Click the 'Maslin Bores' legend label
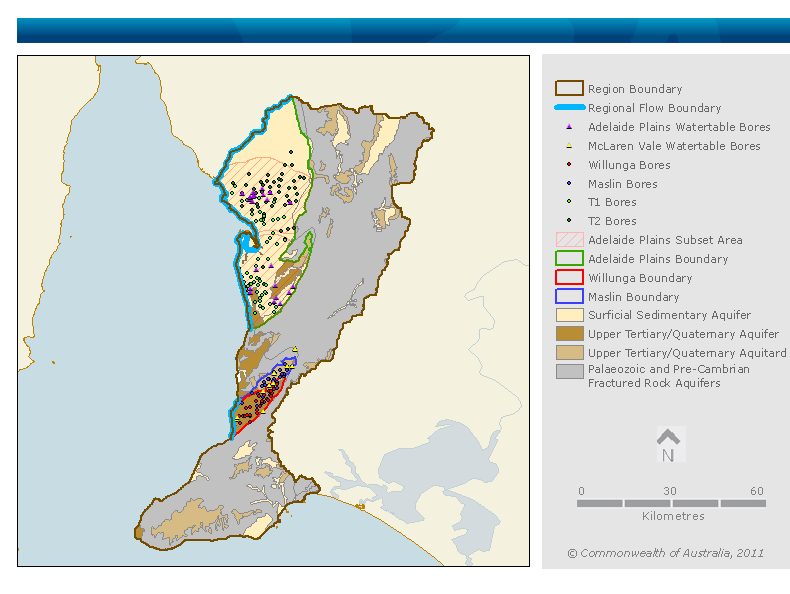 (623, 184)
